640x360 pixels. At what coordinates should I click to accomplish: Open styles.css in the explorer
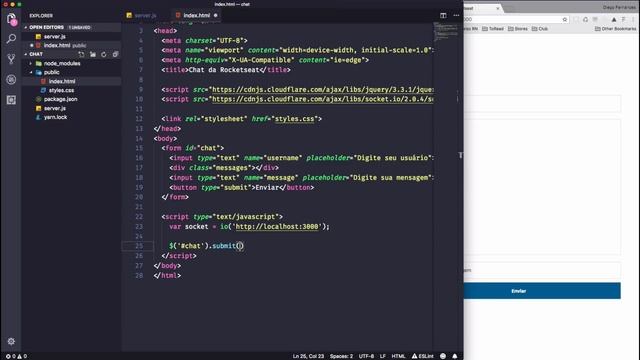(61, 90)
